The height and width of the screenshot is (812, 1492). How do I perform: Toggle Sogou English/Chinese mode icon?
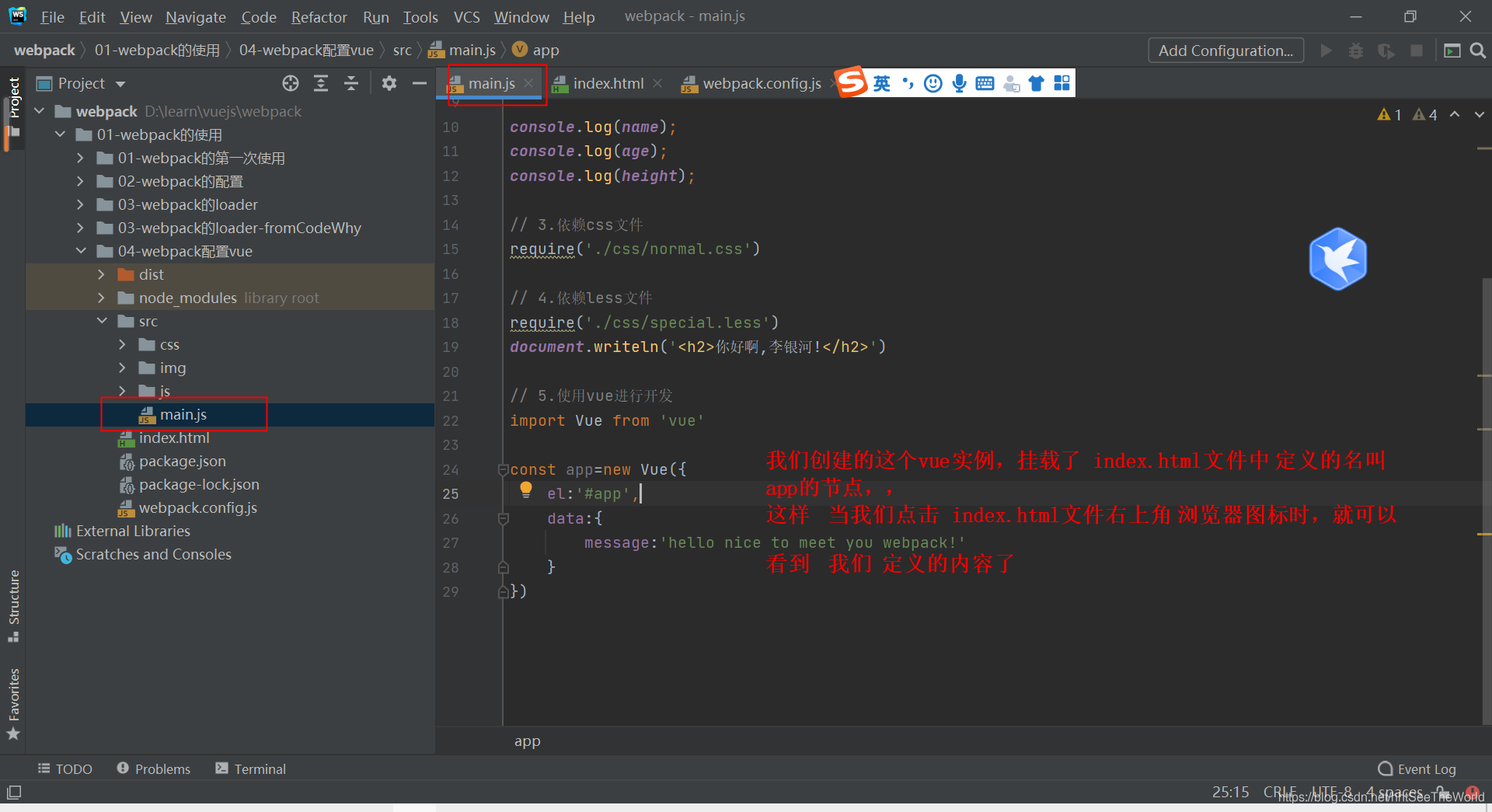click(x=882, y=83)
